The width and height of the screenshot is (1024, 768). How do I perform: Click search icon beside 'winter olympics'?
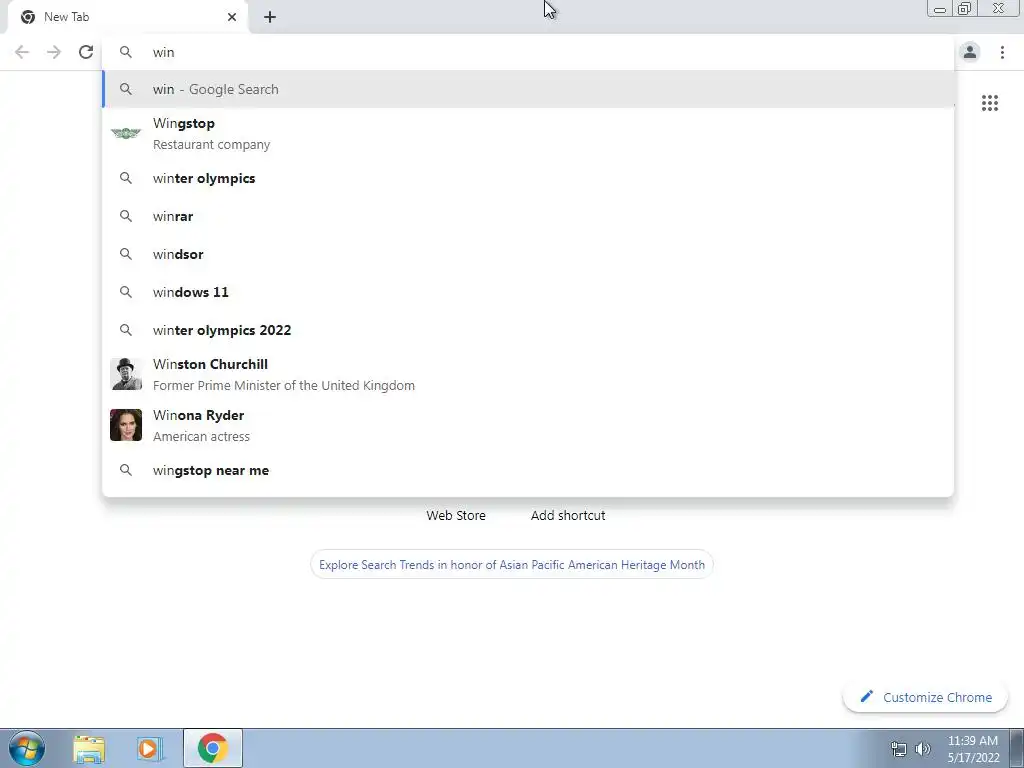126,178
